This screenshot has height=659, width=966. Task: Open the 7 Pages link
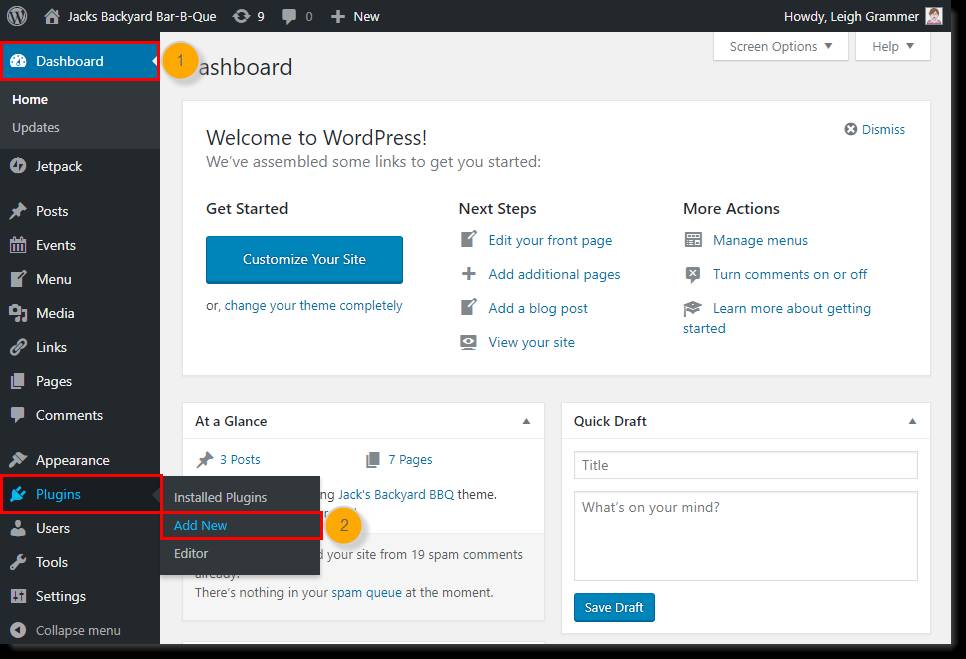click(x=410, y=459)
